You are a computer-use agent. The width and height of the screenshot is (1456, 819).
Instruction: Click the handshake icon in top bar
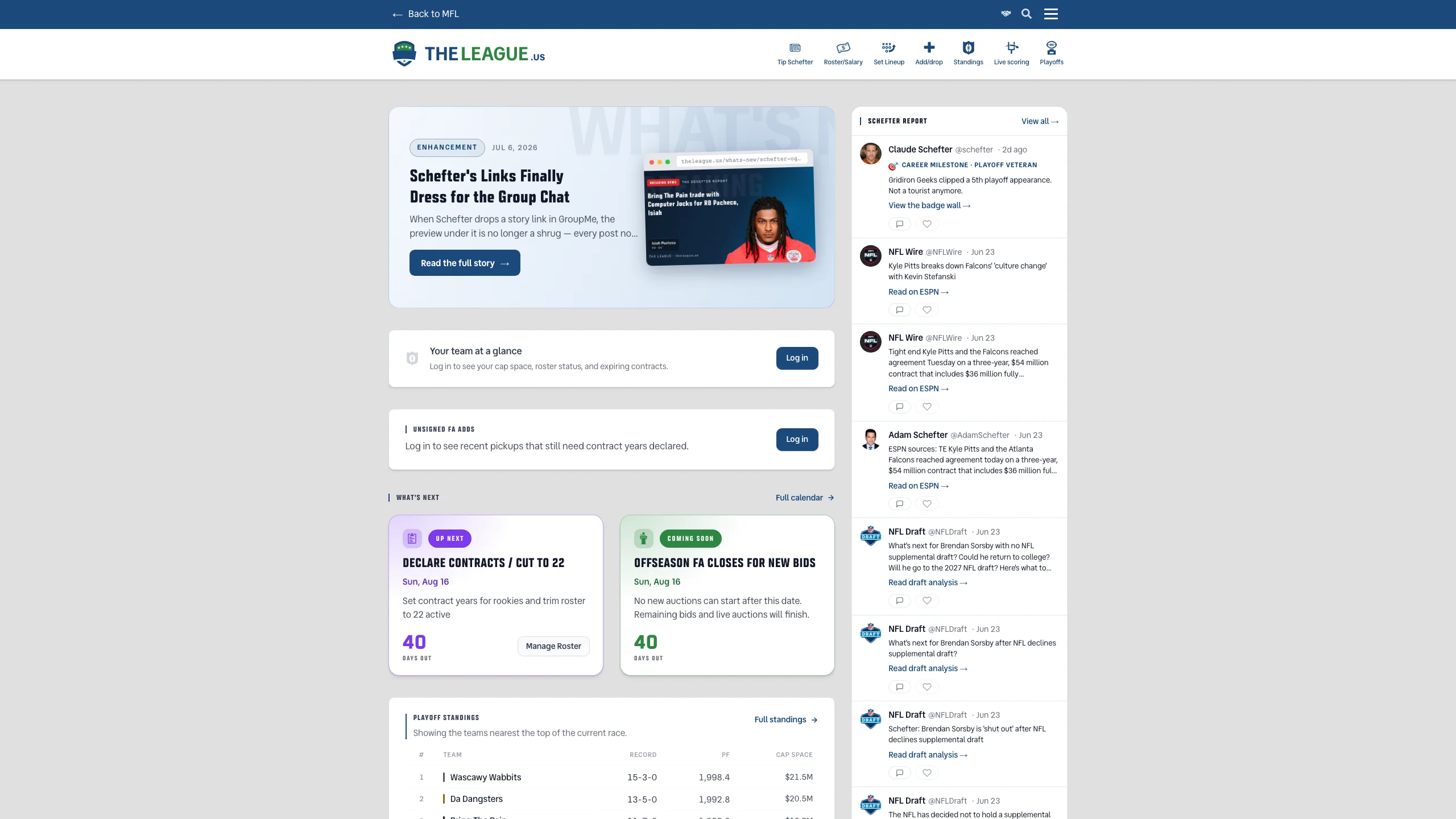tap(1006, 14)
